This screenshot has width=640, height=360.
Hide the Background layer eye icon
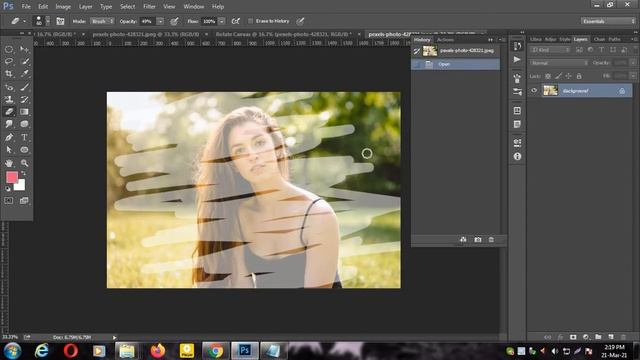tap(534, 91)
